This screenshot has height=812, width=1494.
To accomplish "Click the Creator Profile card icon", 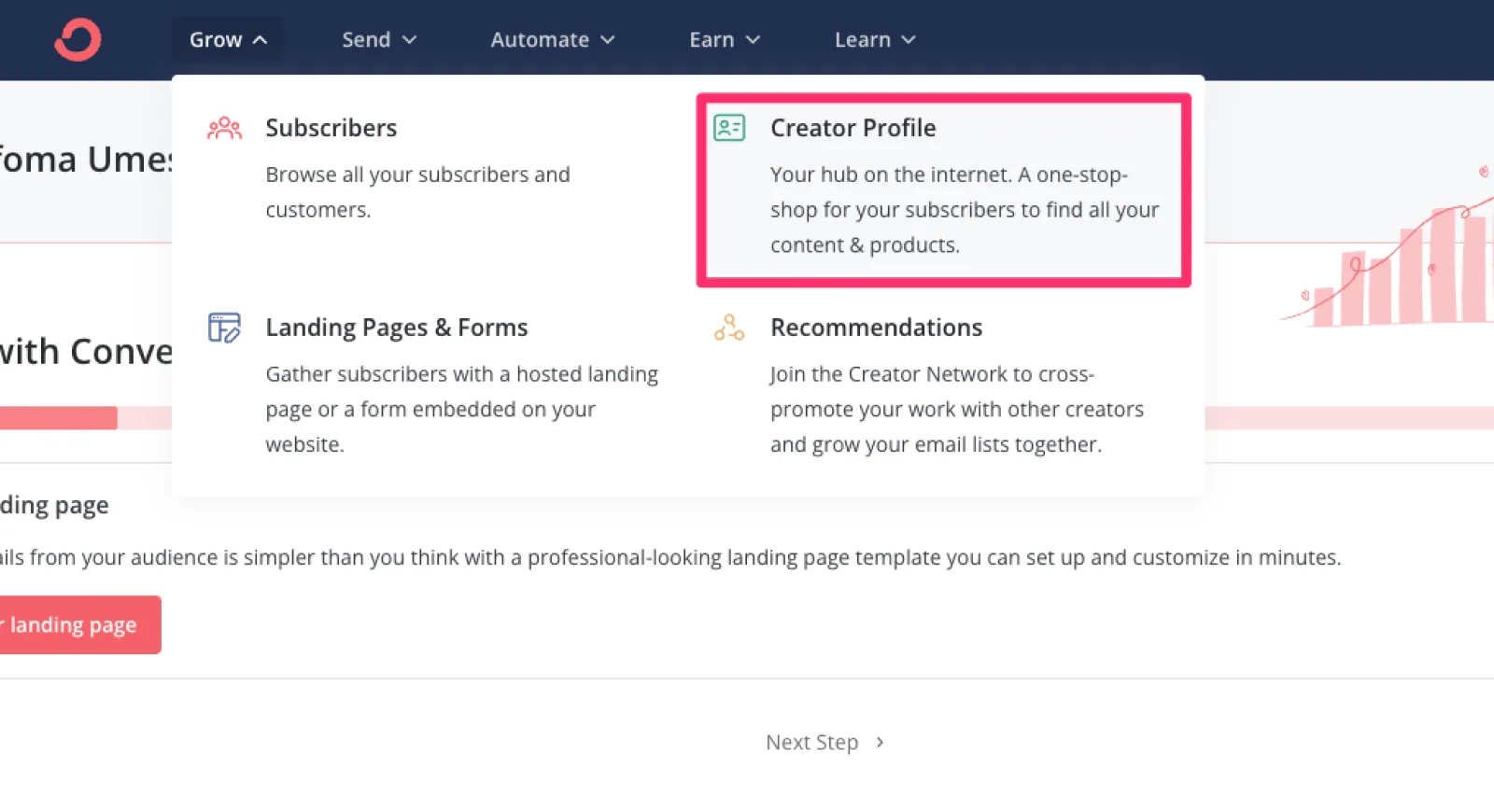I will pos(729,128).
